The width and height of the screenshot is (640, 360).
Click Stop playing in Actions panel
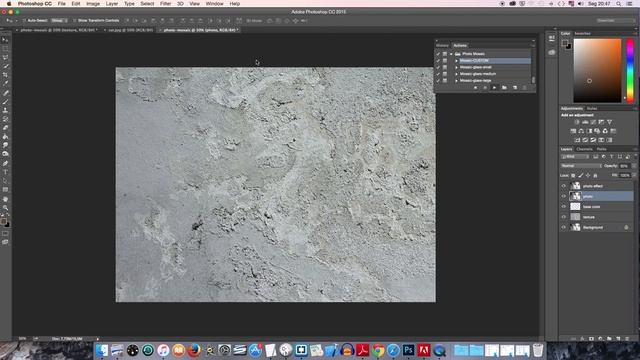[476, 87]
